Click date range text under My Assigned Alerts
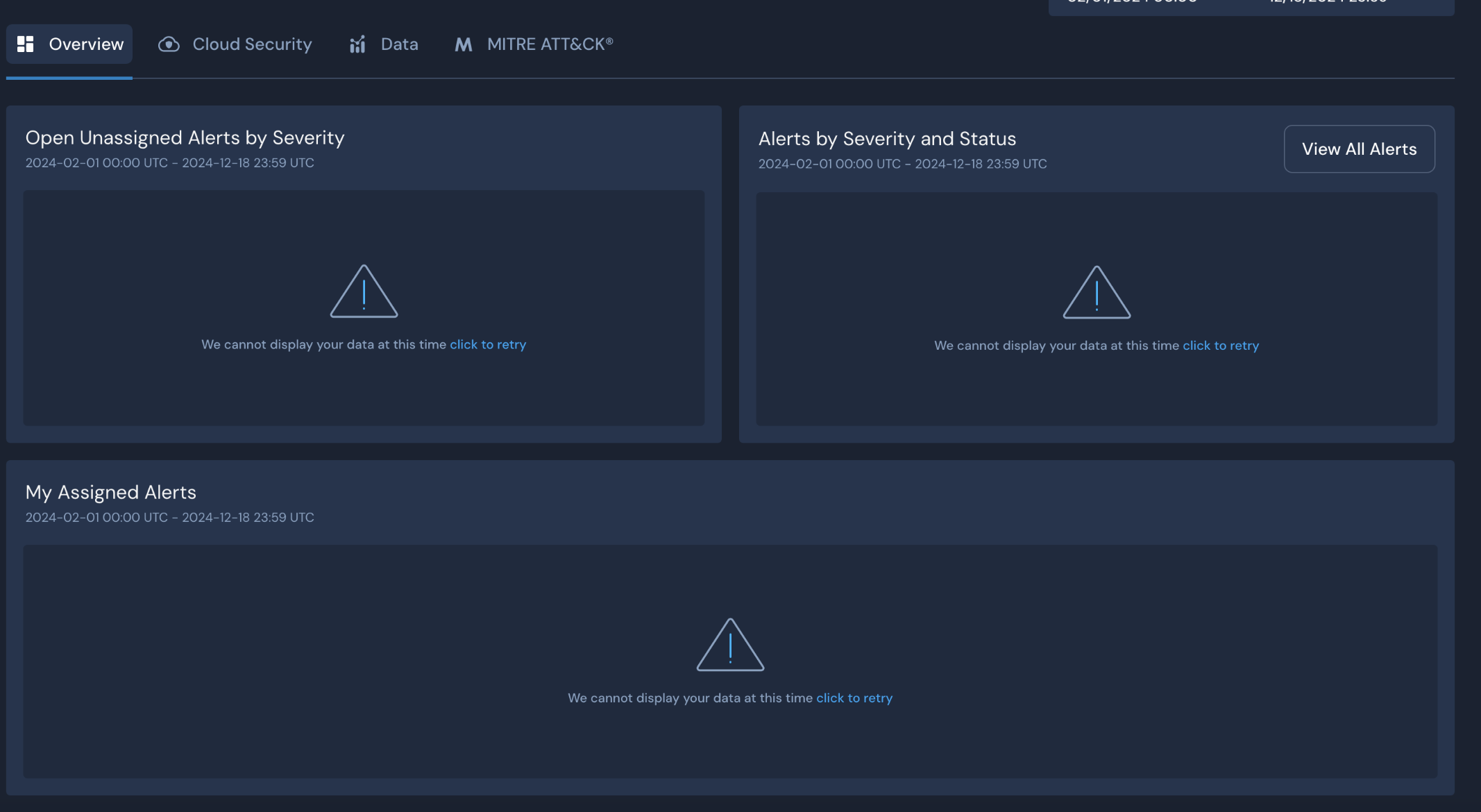Viewport: 1481px width, 812px height. point(170,518)
